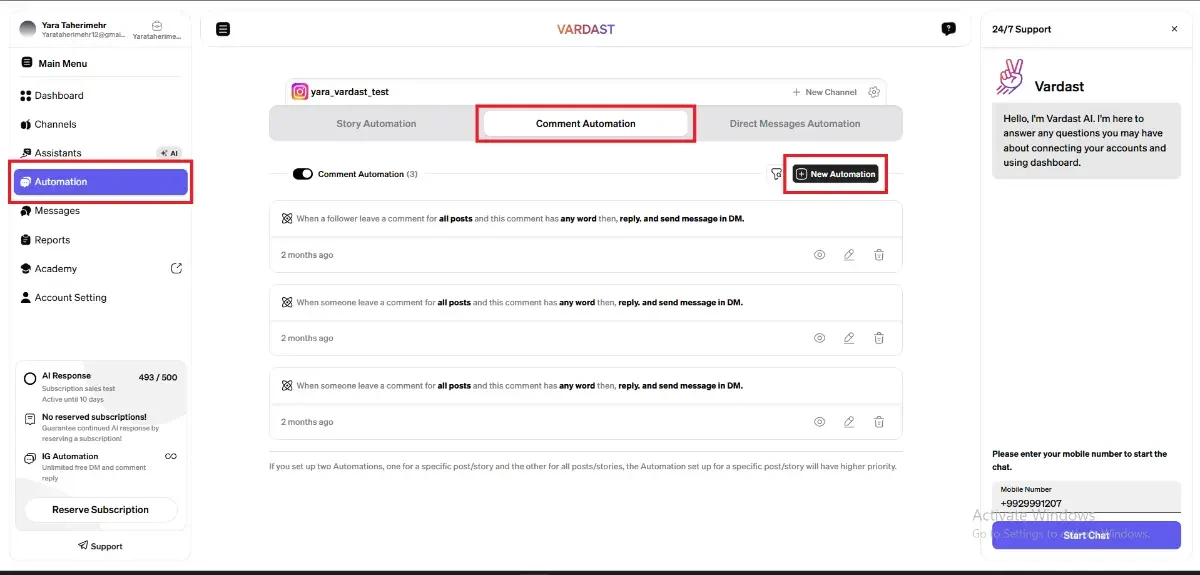Image resolution: width=1200 pixels, height=575 pixels.
Task: Click New Channel
Action: (824, 92)
